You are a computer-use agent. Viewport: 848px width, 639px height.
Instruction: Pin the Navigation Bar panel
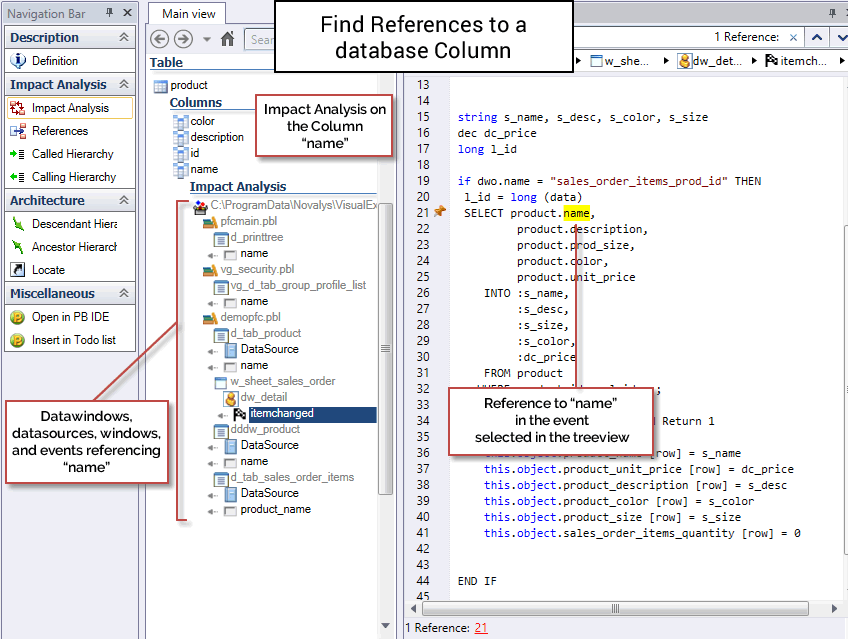tap(111, 13)
